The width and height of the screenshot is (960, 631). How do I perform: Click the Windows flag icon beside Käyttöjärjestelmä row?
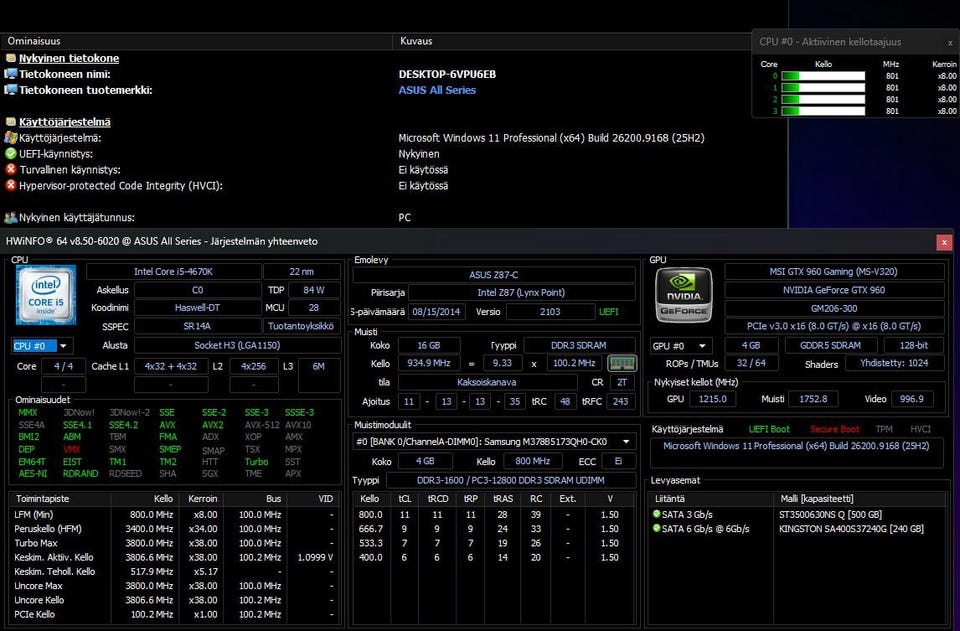point(10,138)
